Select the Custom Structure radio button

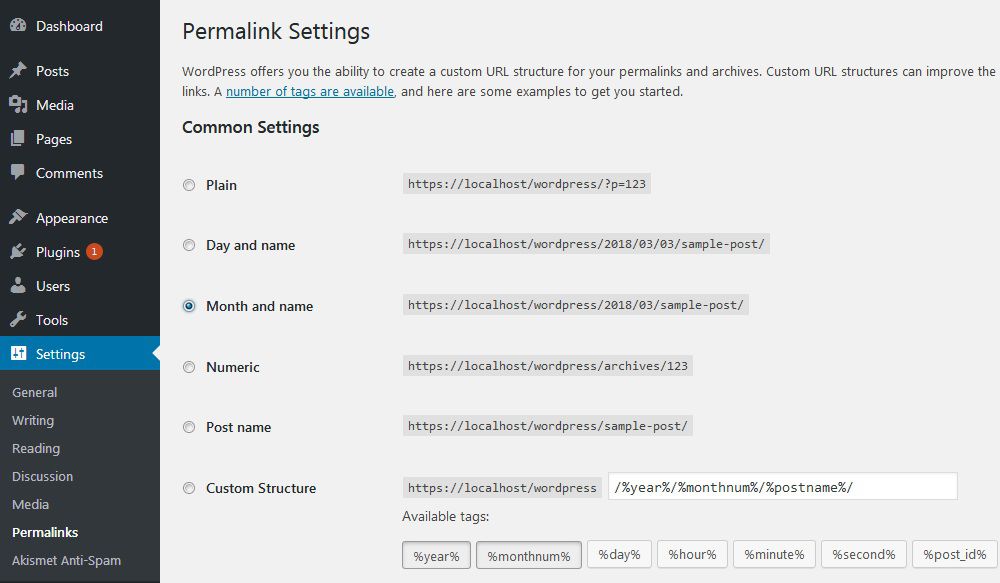tap(189, 488)
